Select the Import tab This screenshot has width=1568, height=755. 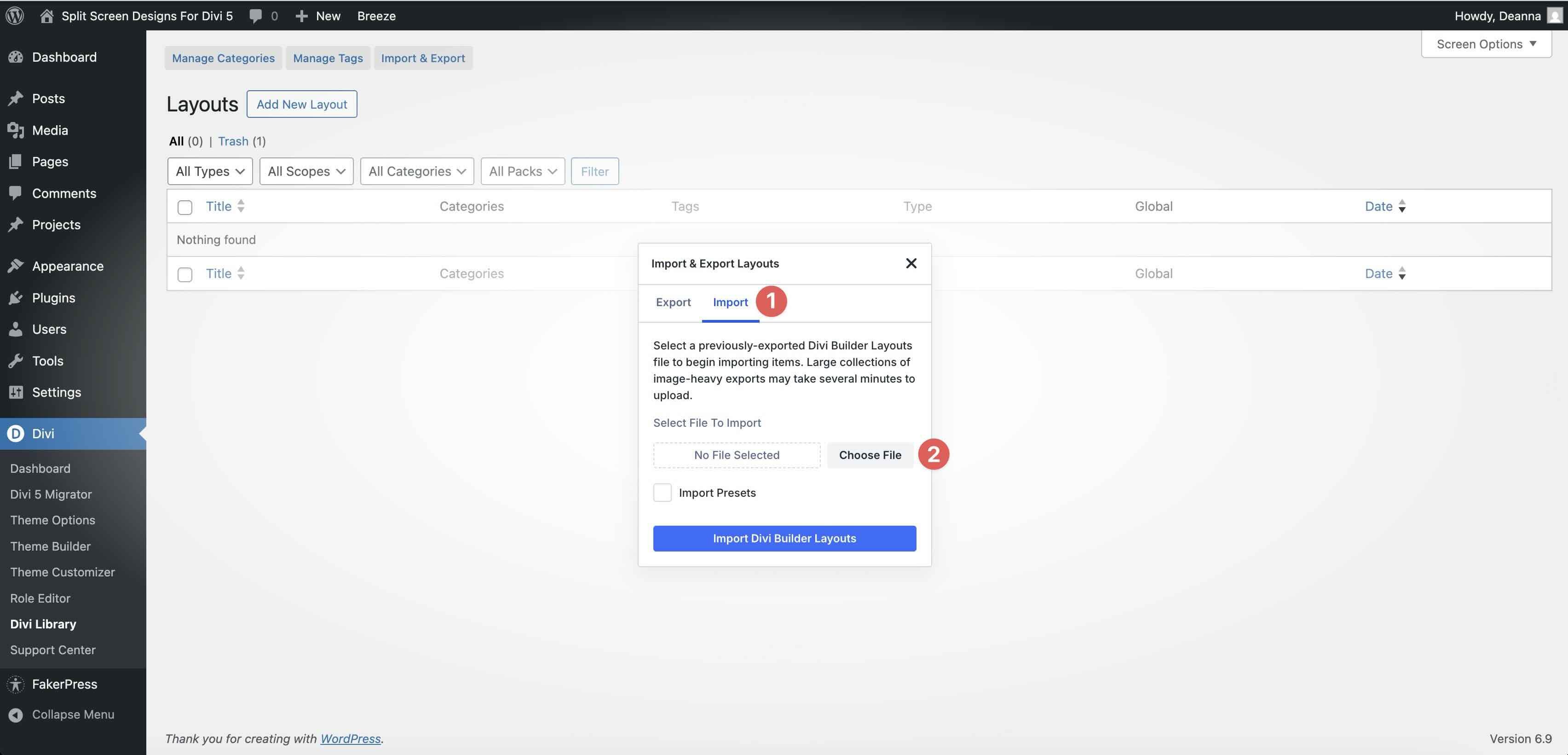(730, 302)
